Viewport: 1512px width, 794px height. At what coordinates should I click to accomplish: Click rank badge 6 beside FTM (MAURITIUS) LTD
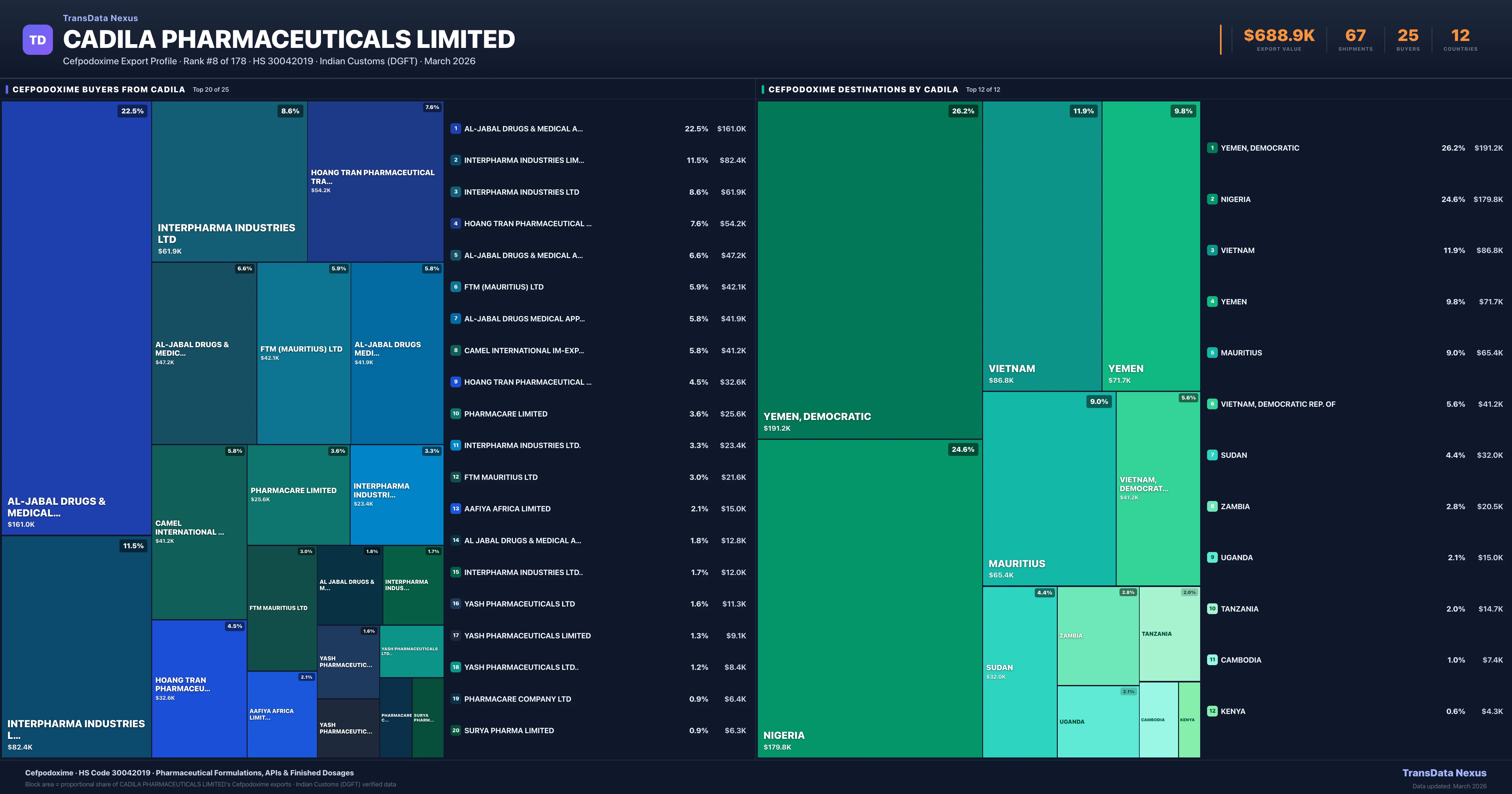(x=455, y=287)
